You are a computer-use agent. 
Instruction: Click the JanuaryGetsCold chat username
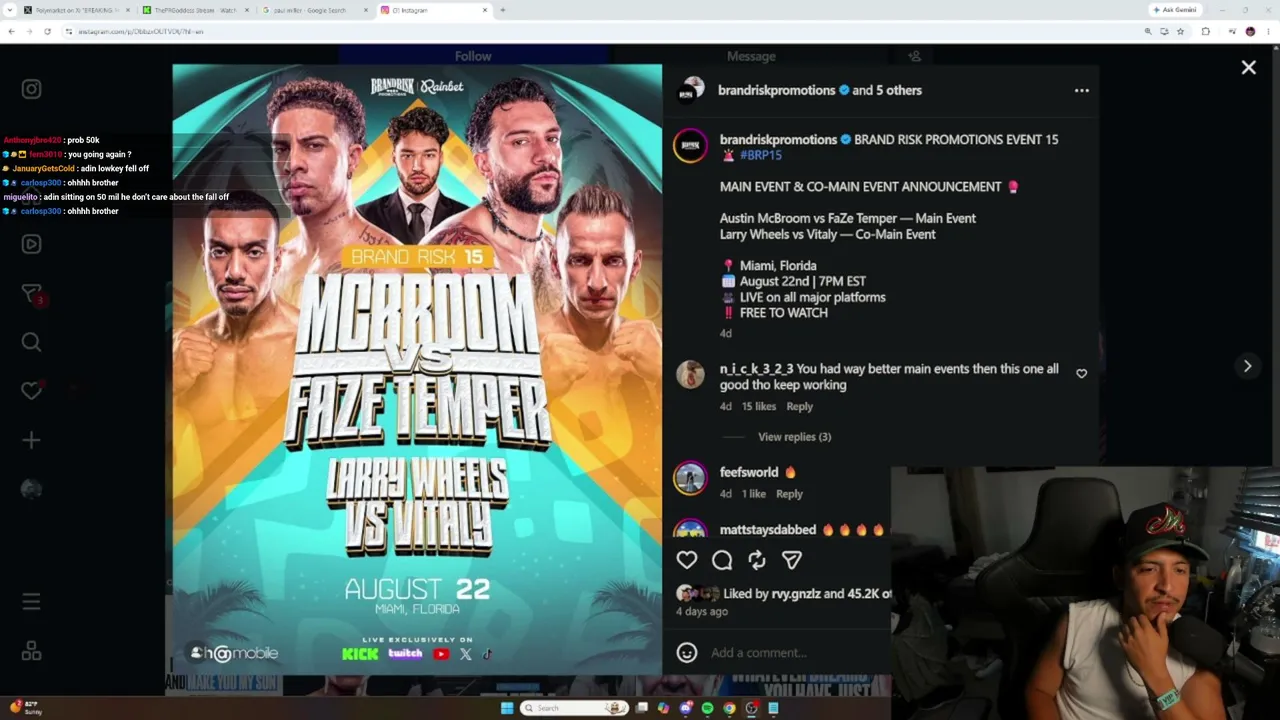click(x=44, y=169)
